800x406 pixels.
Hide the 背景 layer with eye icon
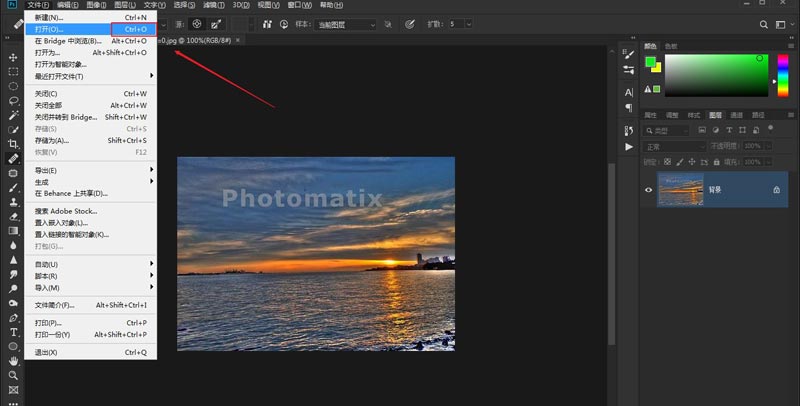tap(649, 189)
